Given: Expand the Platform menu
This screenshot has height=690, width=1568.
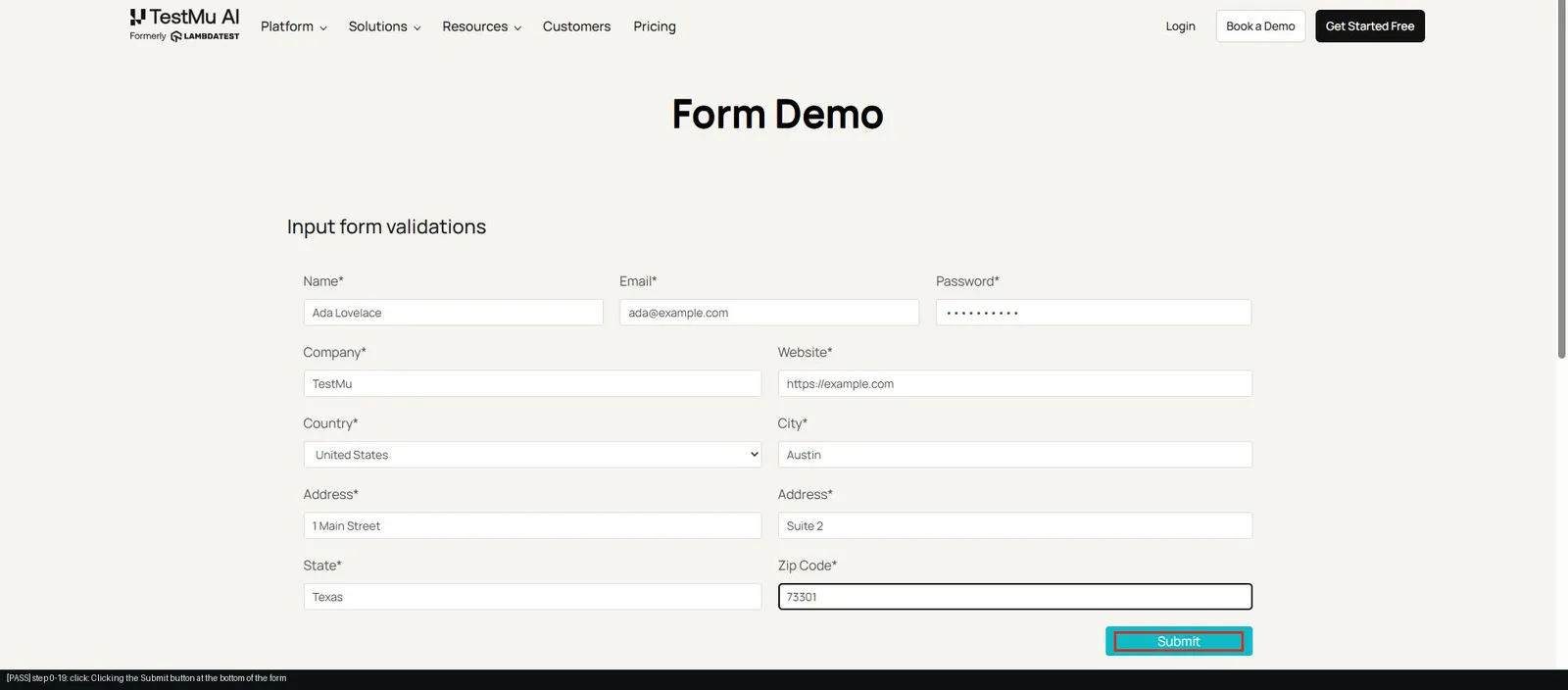Looking at the screenshot, I should 293,26.
